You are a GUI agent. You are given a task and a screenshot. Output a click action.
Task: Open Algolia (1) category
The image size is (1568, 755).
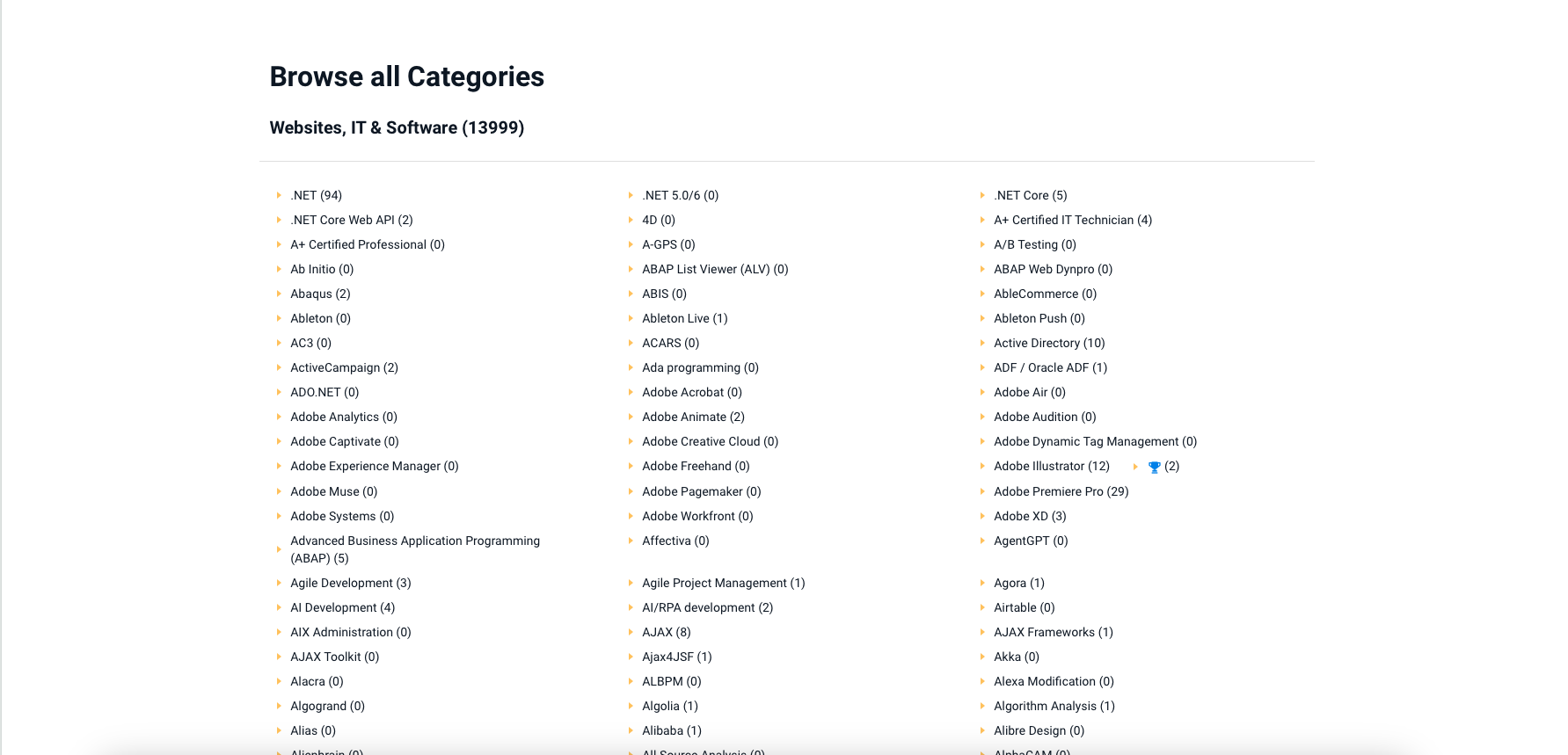point(669,706)
